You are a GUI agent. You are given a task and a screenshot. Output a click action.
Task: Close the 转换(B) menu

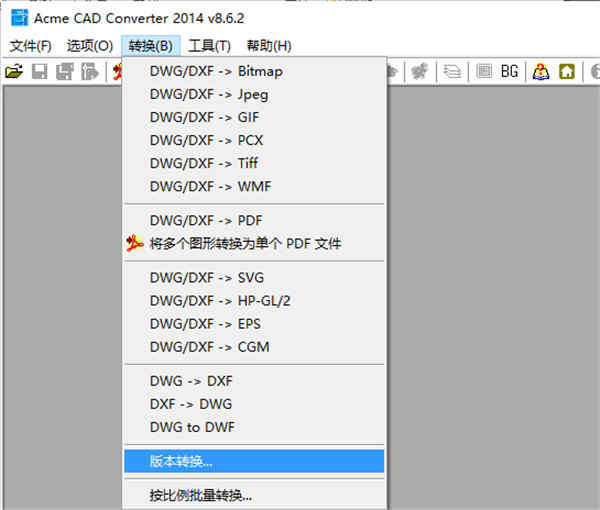click(150, 46)
